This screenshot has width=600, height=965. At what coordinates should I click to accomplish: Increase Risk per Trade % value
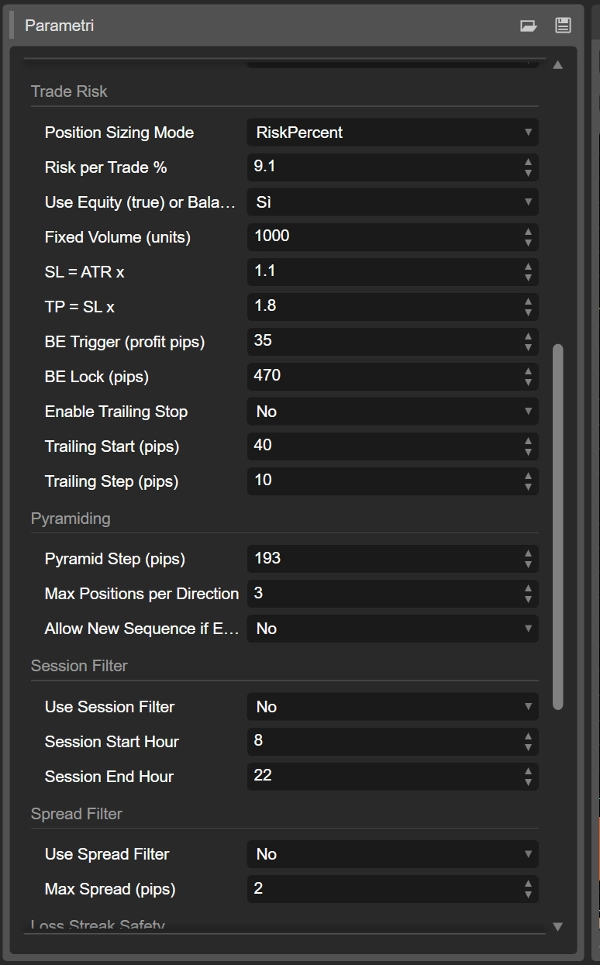[x=528, y=161]
